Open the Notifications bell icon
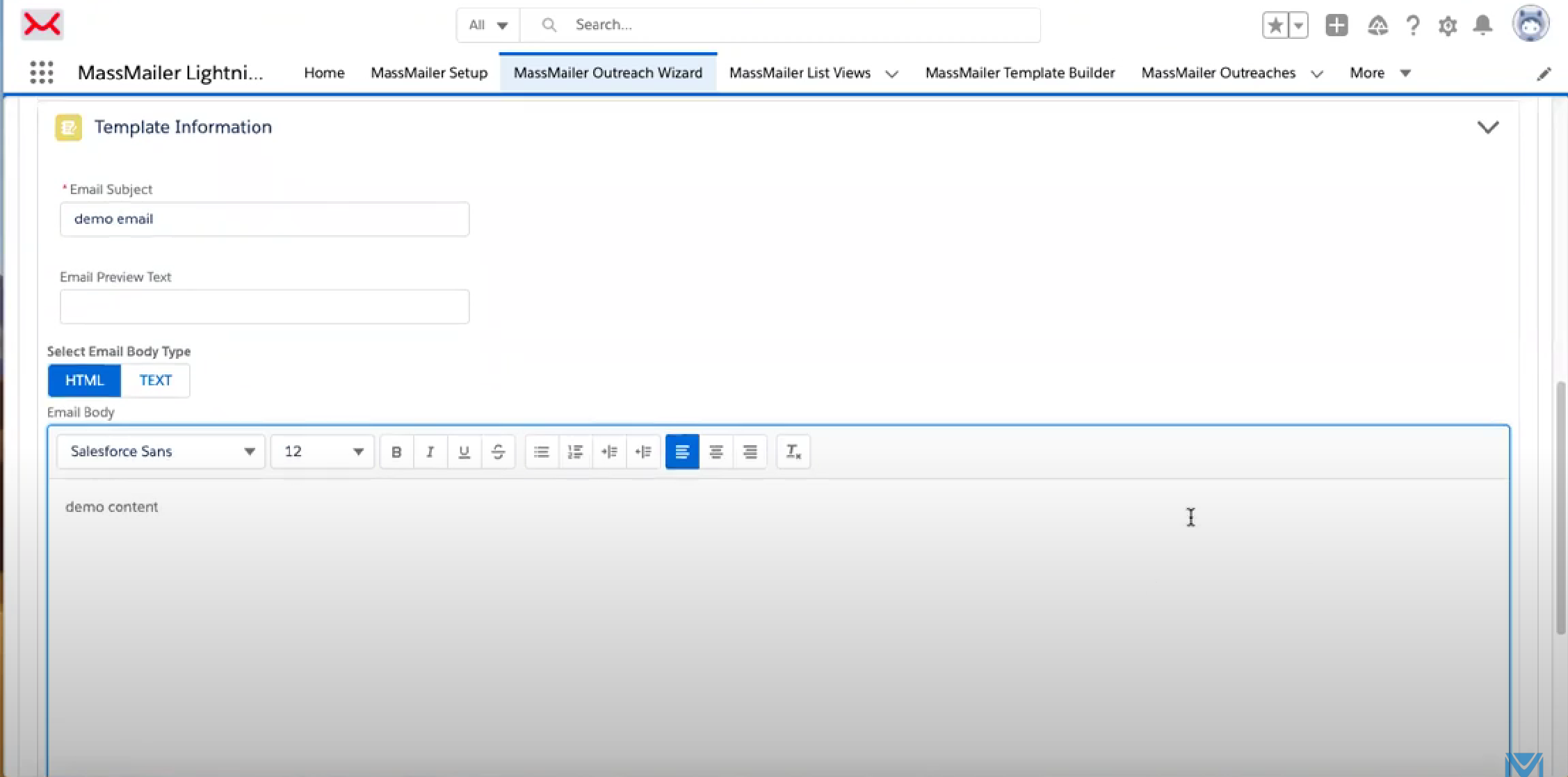Screen dimensions: 1568x777 (1483, 26)
